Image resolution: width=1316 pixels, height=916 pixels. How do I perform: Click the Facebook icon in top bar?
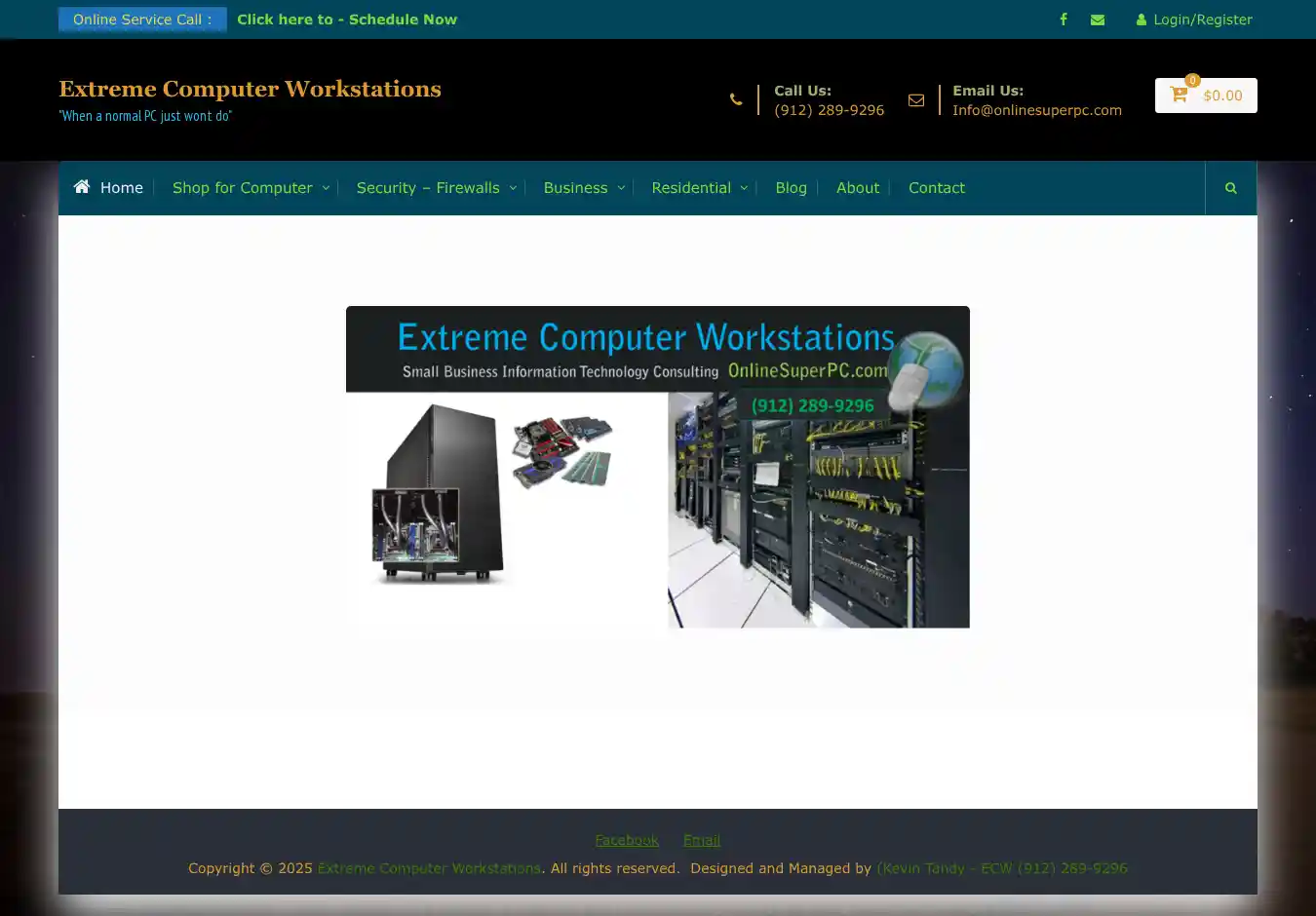coord(1064,19)
